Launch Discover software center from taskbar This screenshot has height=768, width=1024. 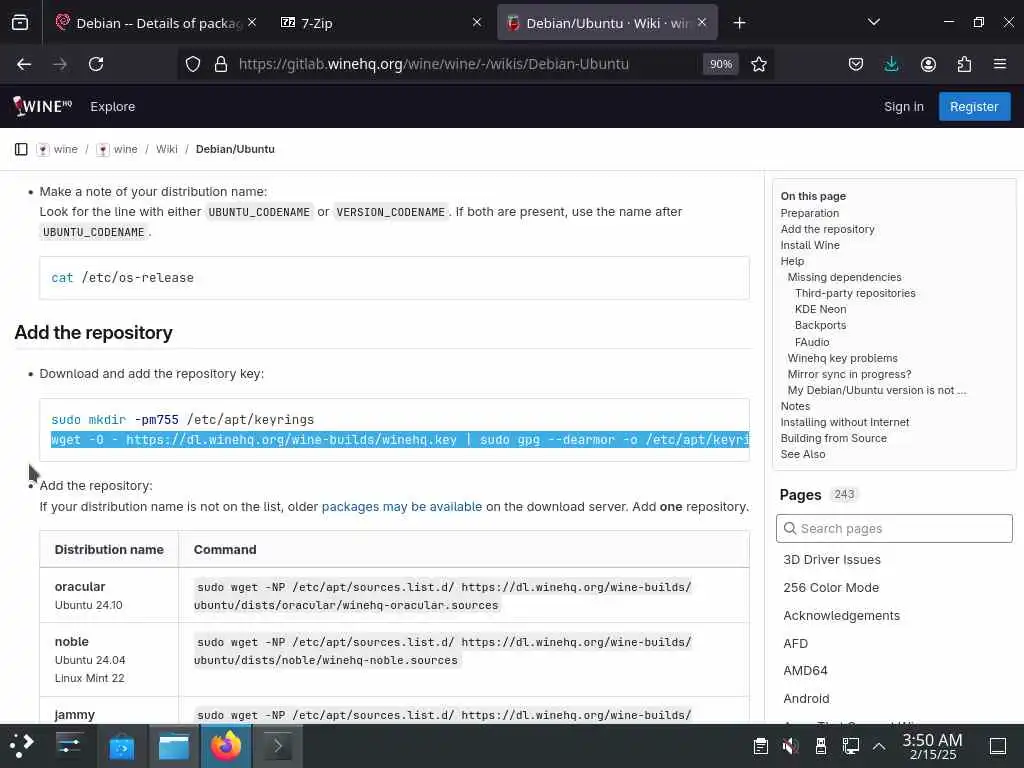pos(121,745)
